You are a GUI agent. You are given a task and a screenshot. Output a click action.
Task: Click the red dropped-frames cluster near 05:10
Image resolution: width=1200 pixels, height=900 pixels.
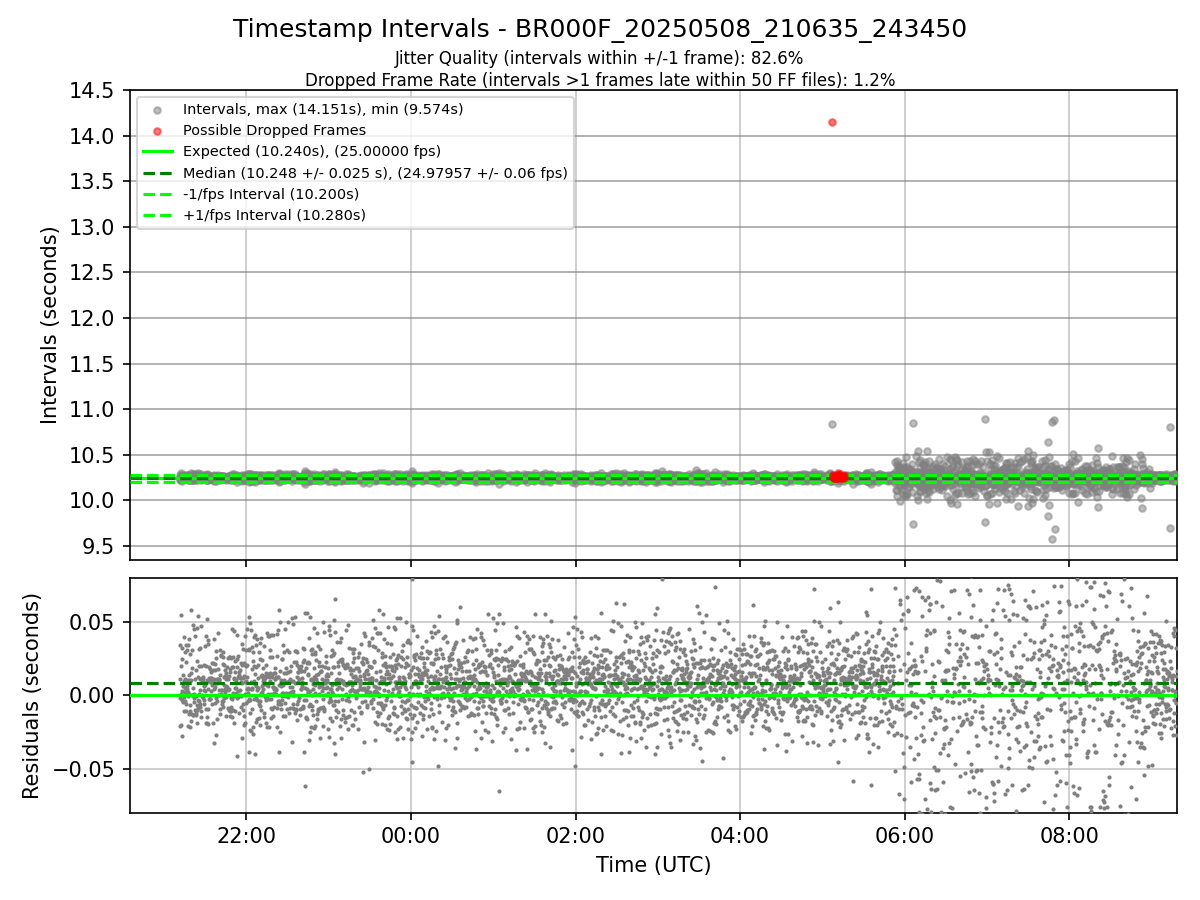click(838, 477)
